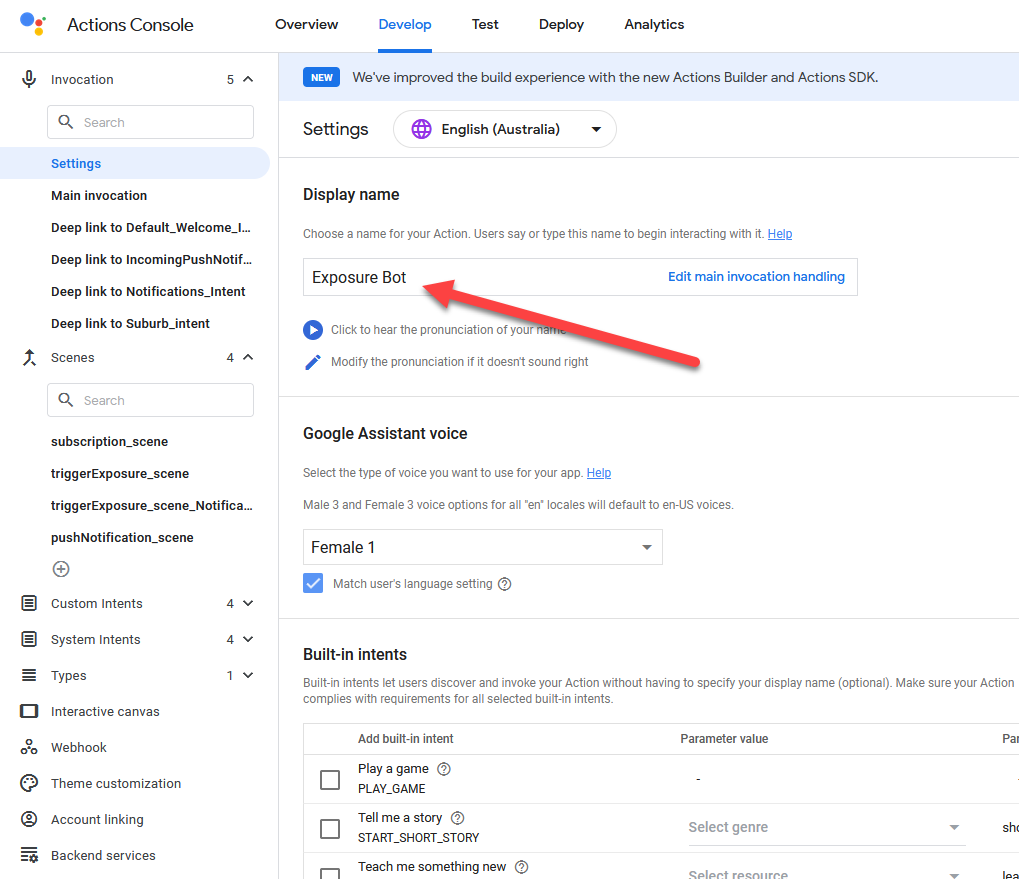Screen dimensions: 1019x879
Task: Click help icon beside Match user's language setting
Action: click(505, 584)
